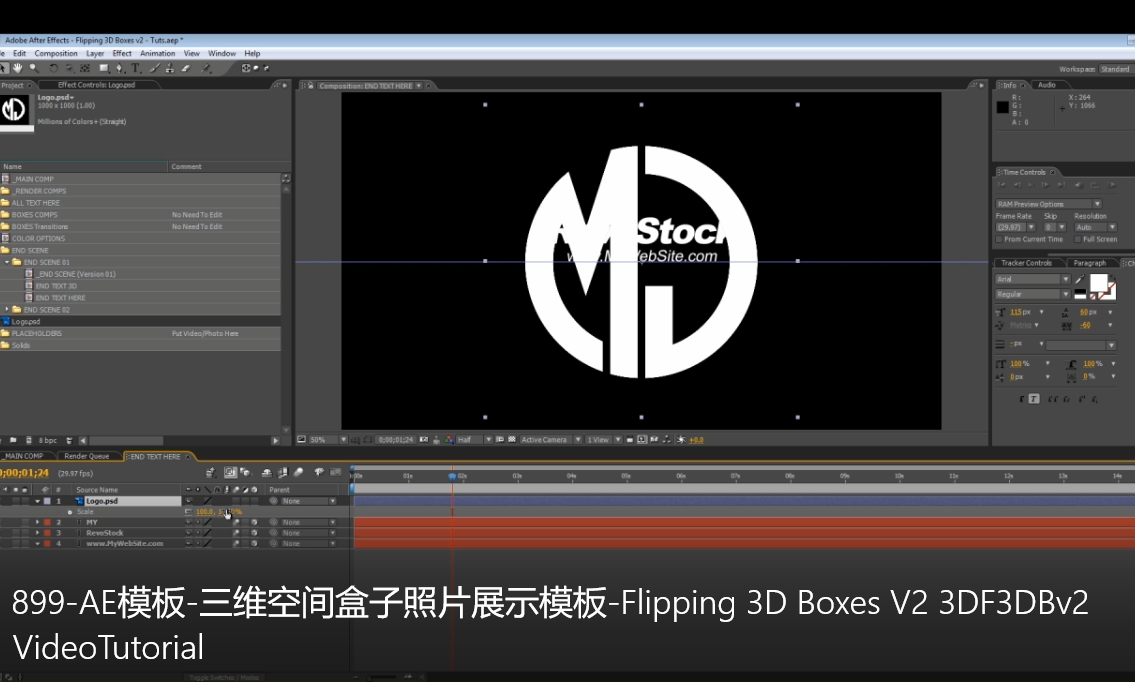Toggle Frame Blending for timeline layers

282,473
